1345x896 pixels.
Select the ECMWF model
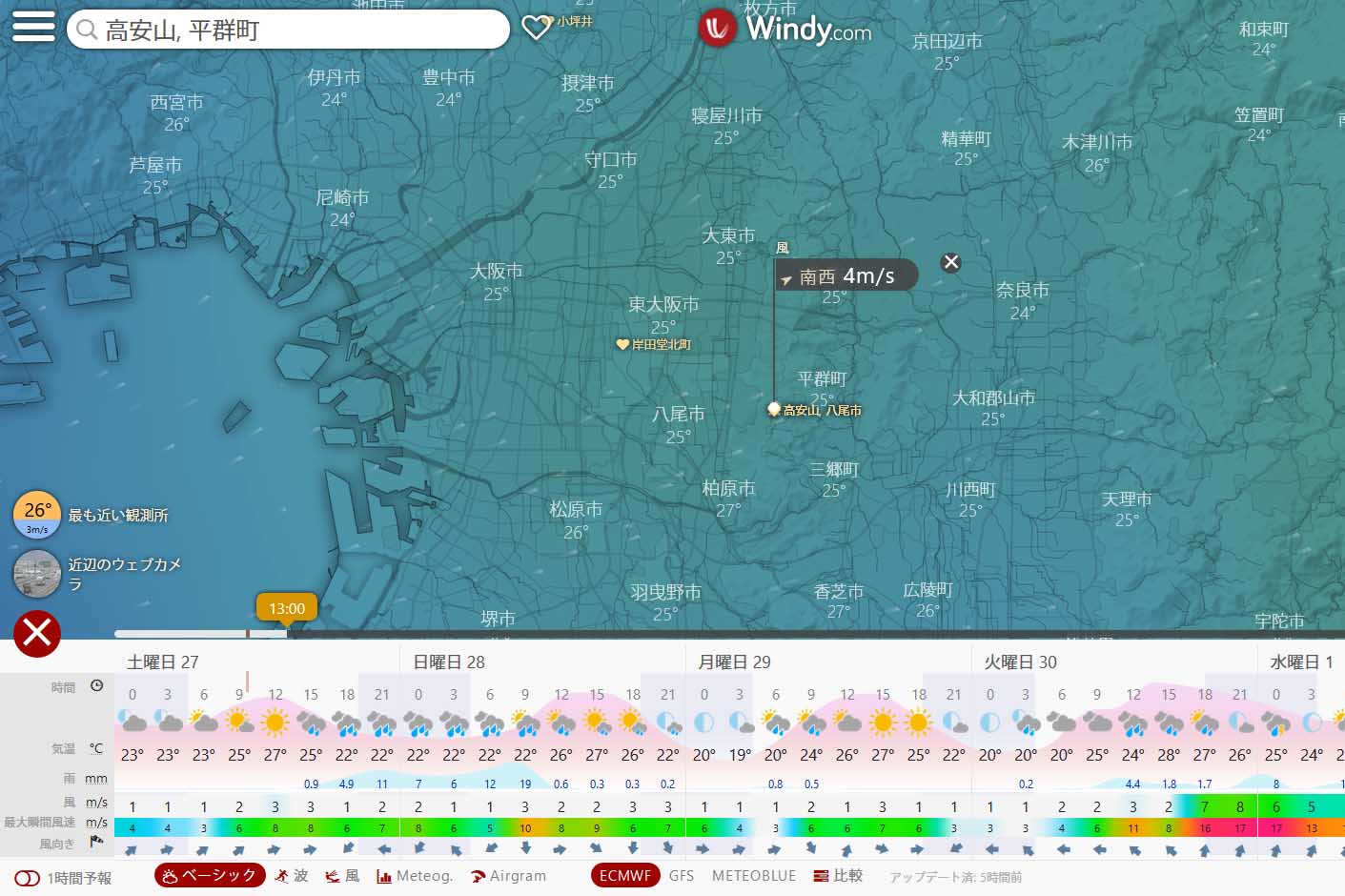click(625, 875)
